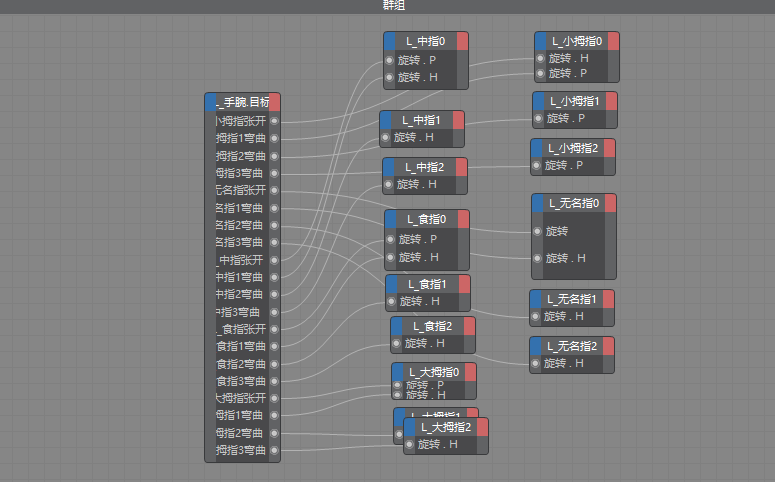Select the 旋转 . H input port on L_食指0

point(391,257)
